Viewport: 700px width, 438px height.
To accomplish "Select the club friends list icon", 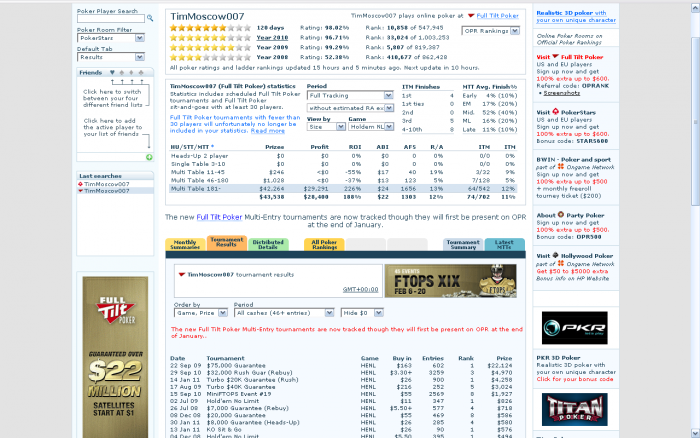I will (141, 72).
